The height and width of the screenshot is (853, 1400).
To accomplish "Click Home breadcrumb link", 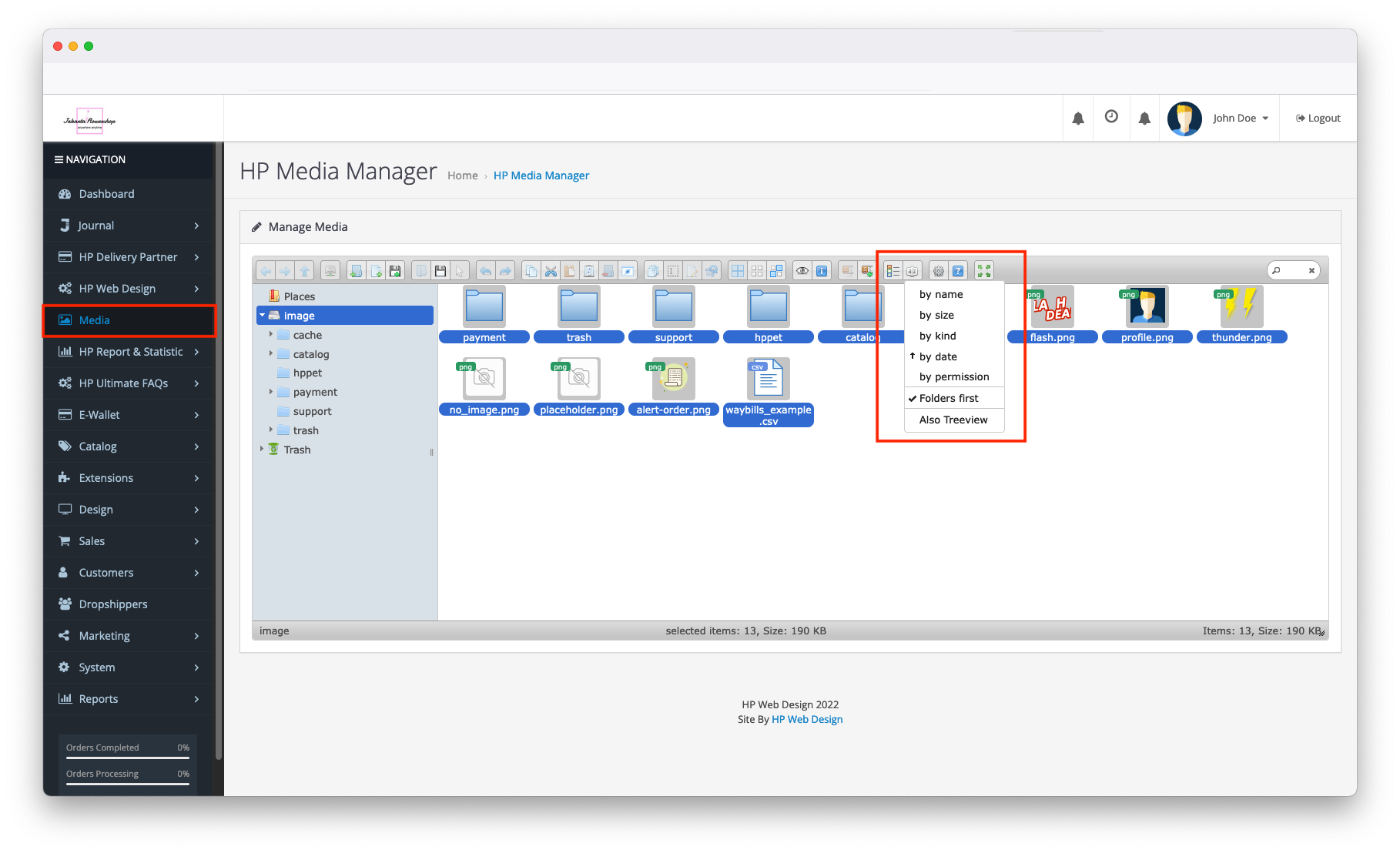I will click(462, 176).
